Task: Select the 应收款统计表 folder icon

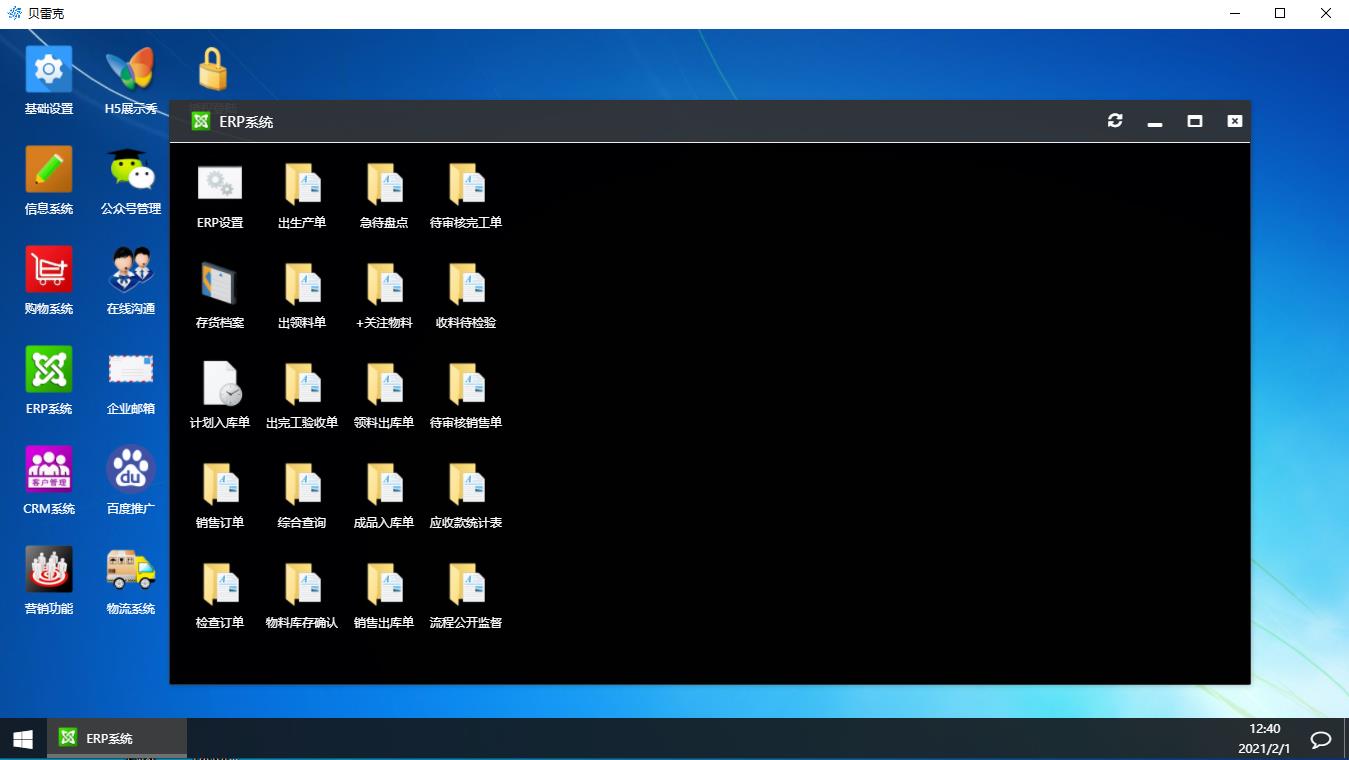Action: click(x=466, y=485)
